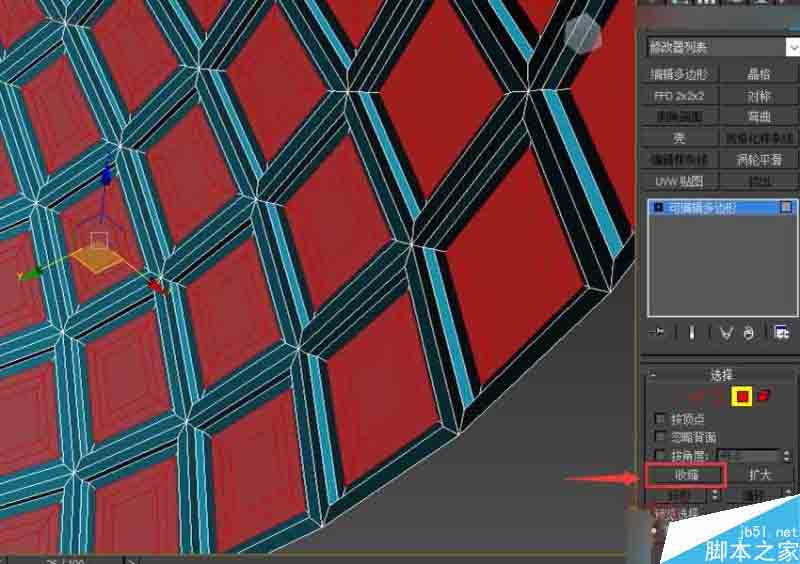This screenshot has width=800, height=564.
Task: Click the red X-axis gizmo arrow
Action: tap(158, 286)
